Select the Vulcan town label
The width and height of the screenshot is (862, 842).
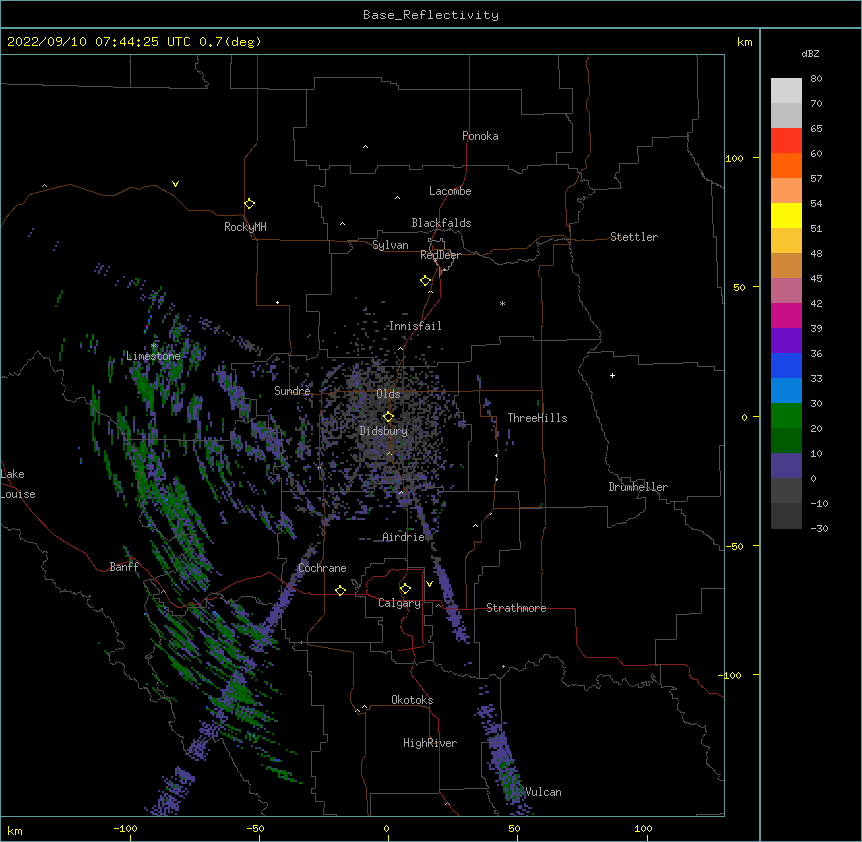[x=543, y=792]
